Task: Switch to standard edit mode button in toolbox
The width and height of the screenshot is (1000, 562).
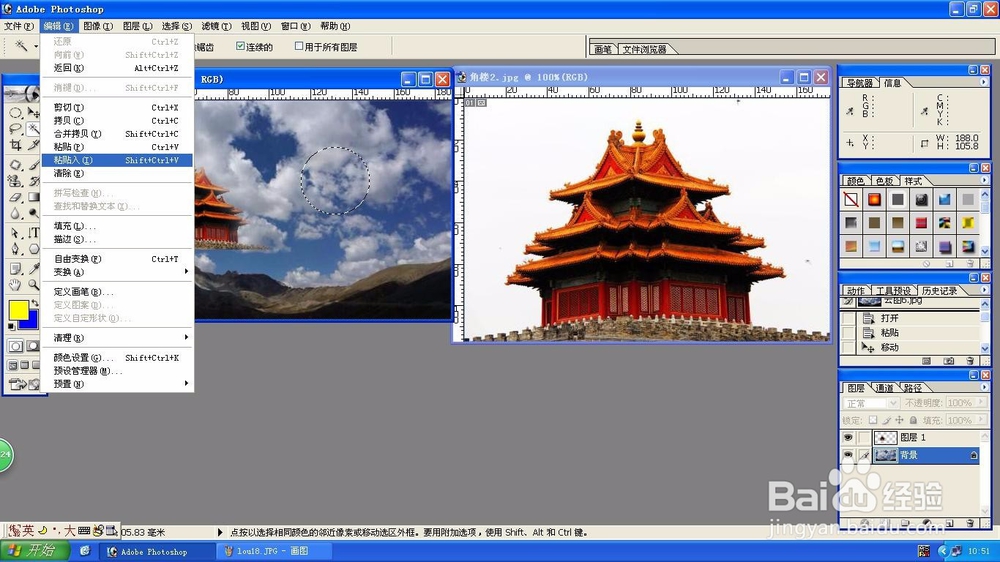Action: (x=15, y=346)
